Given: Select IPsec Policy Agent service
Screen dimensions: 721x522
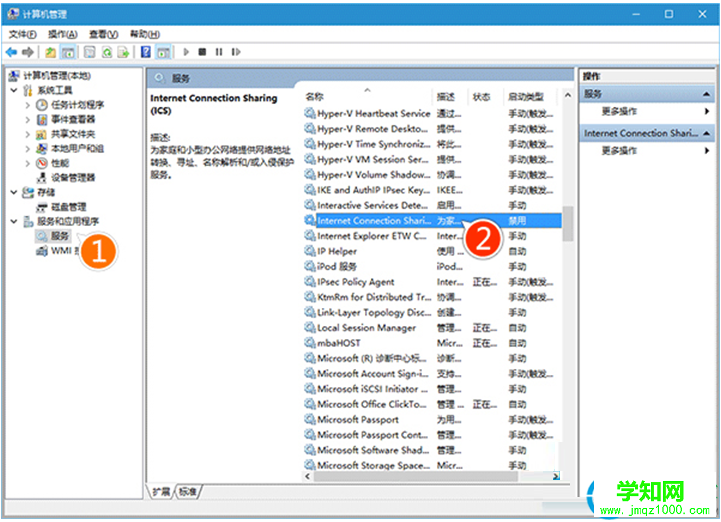Looking at the screenshot, I should (432, 282).
